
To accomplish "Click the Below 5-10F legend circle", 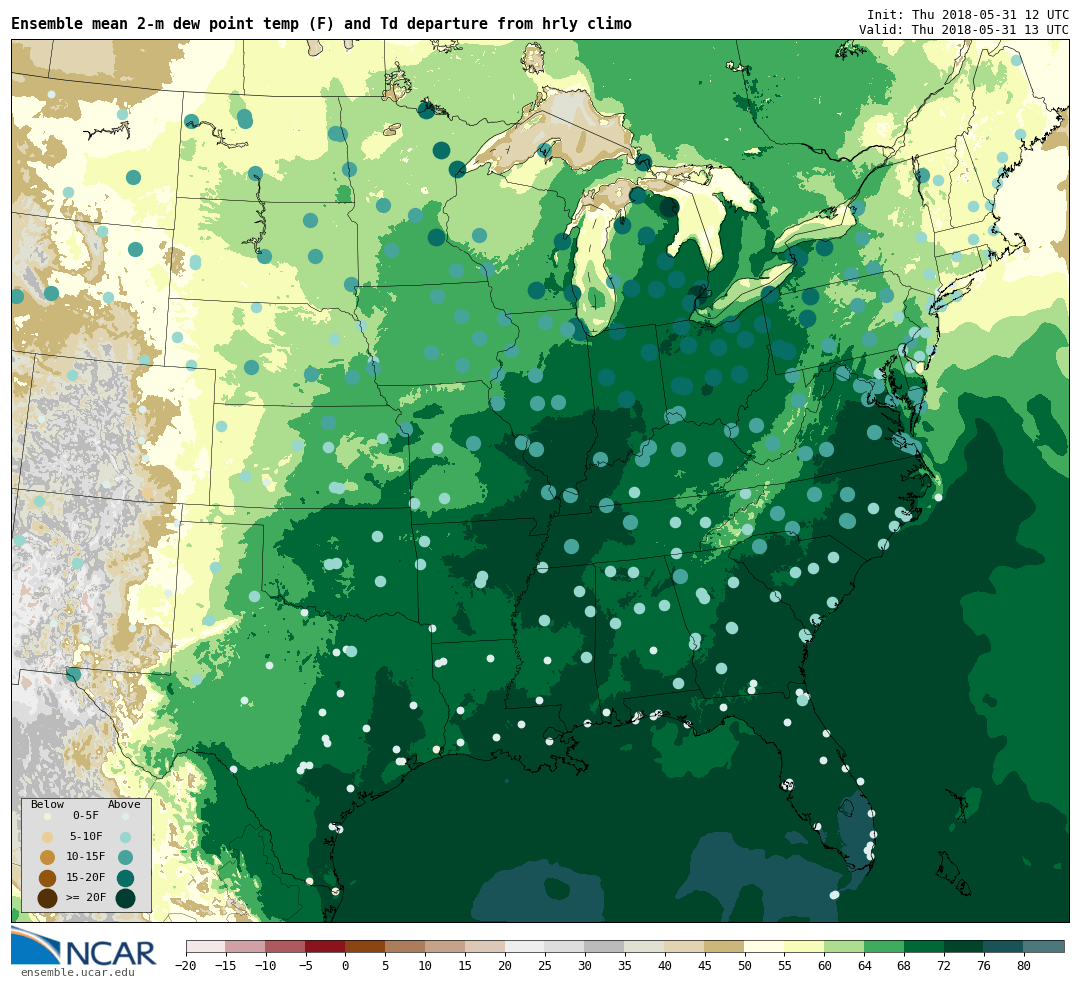I will click(x=48, y=838).
